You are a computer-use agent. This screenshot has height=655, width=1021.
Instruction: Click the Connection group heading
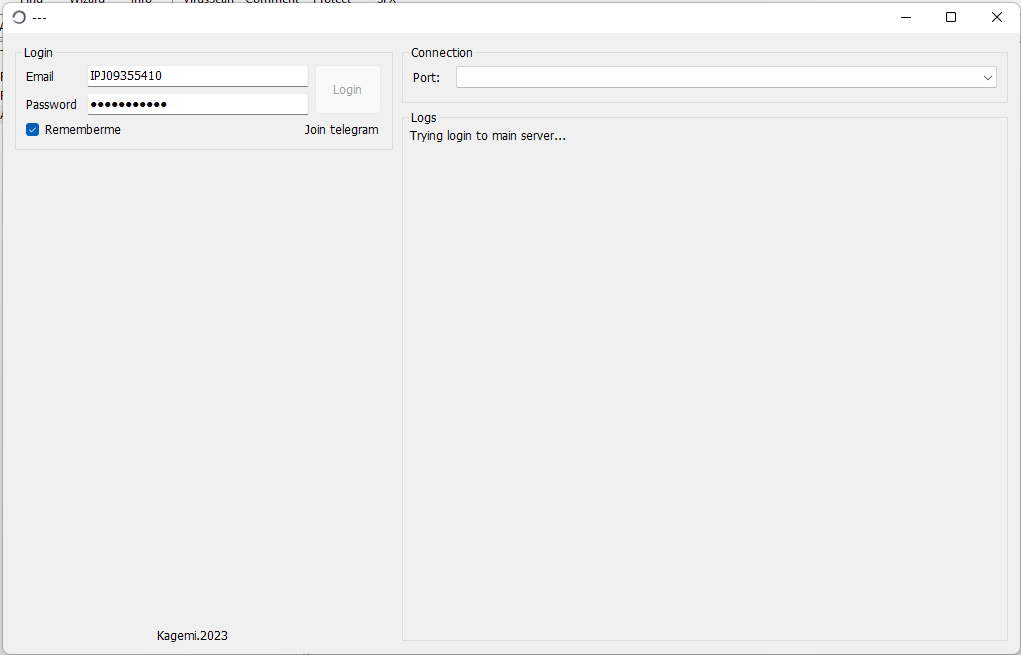pyautogui.click(x=441, y=53)
